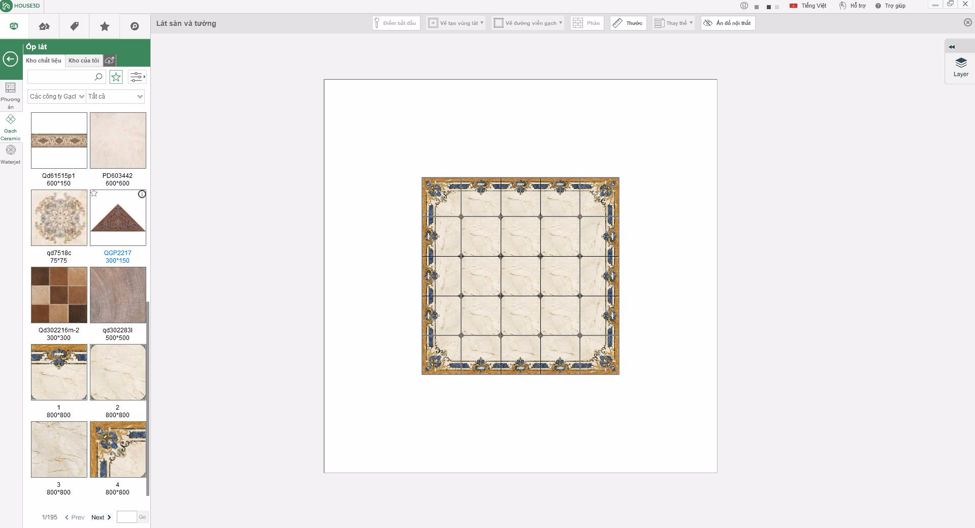Click the cloud upload icon

(x=109, y=60)
